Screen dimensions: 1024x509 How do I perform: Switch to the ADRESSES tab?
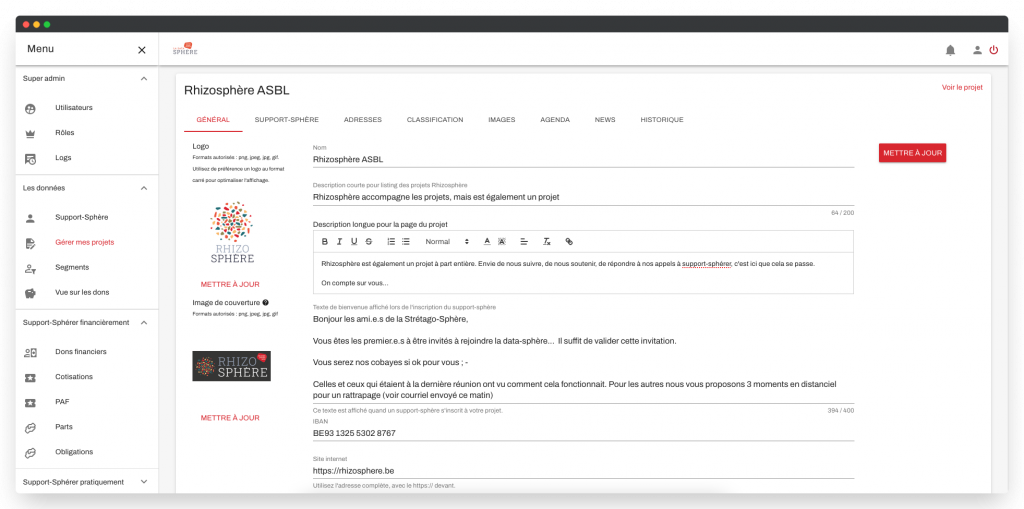click(x=362, y=120)
